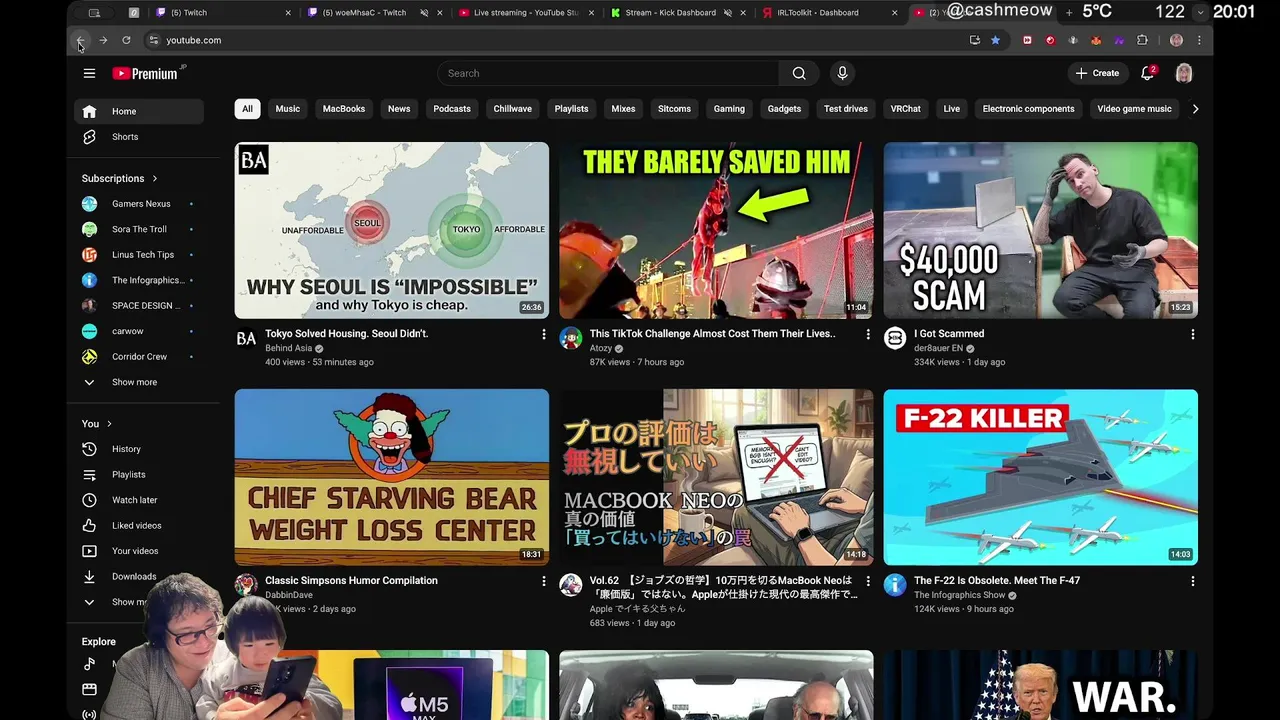This screenshot has width=1280, height=720.
Task: Open Shorts in the sidebar
Action: click(x=139, y=137)
